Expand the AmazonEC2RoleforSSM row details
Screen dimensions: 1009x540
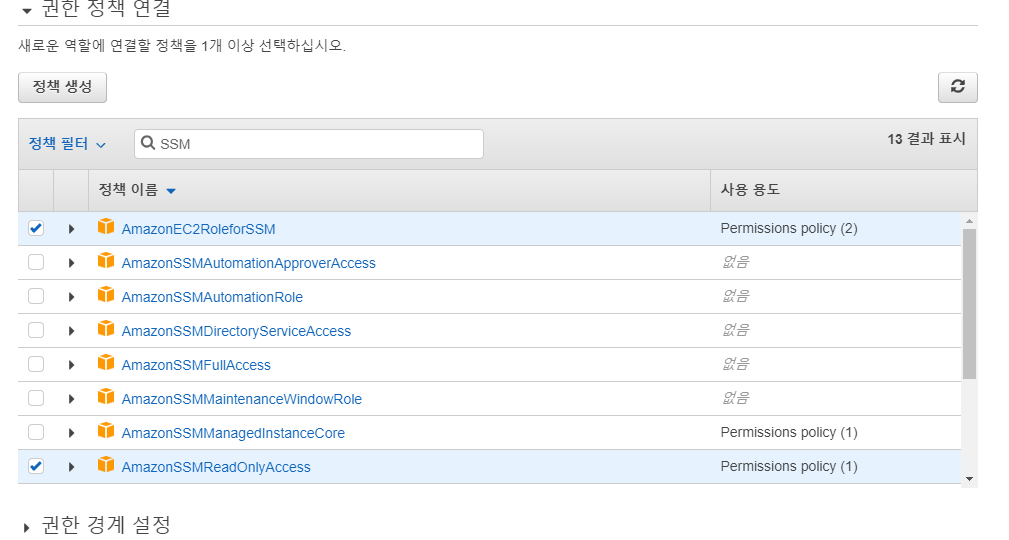(71, 229)
